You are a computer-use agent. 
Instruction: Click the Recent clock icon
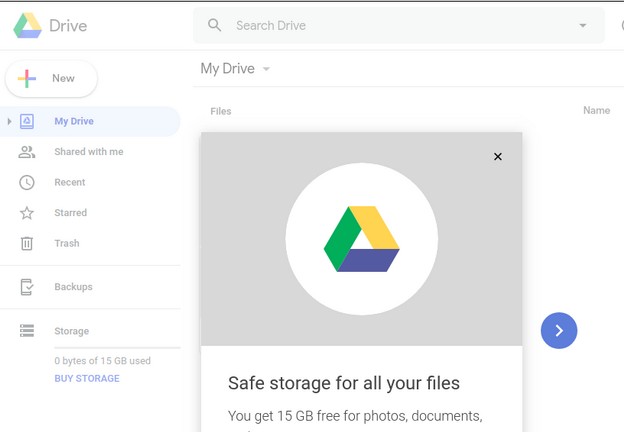coord(27,183)
